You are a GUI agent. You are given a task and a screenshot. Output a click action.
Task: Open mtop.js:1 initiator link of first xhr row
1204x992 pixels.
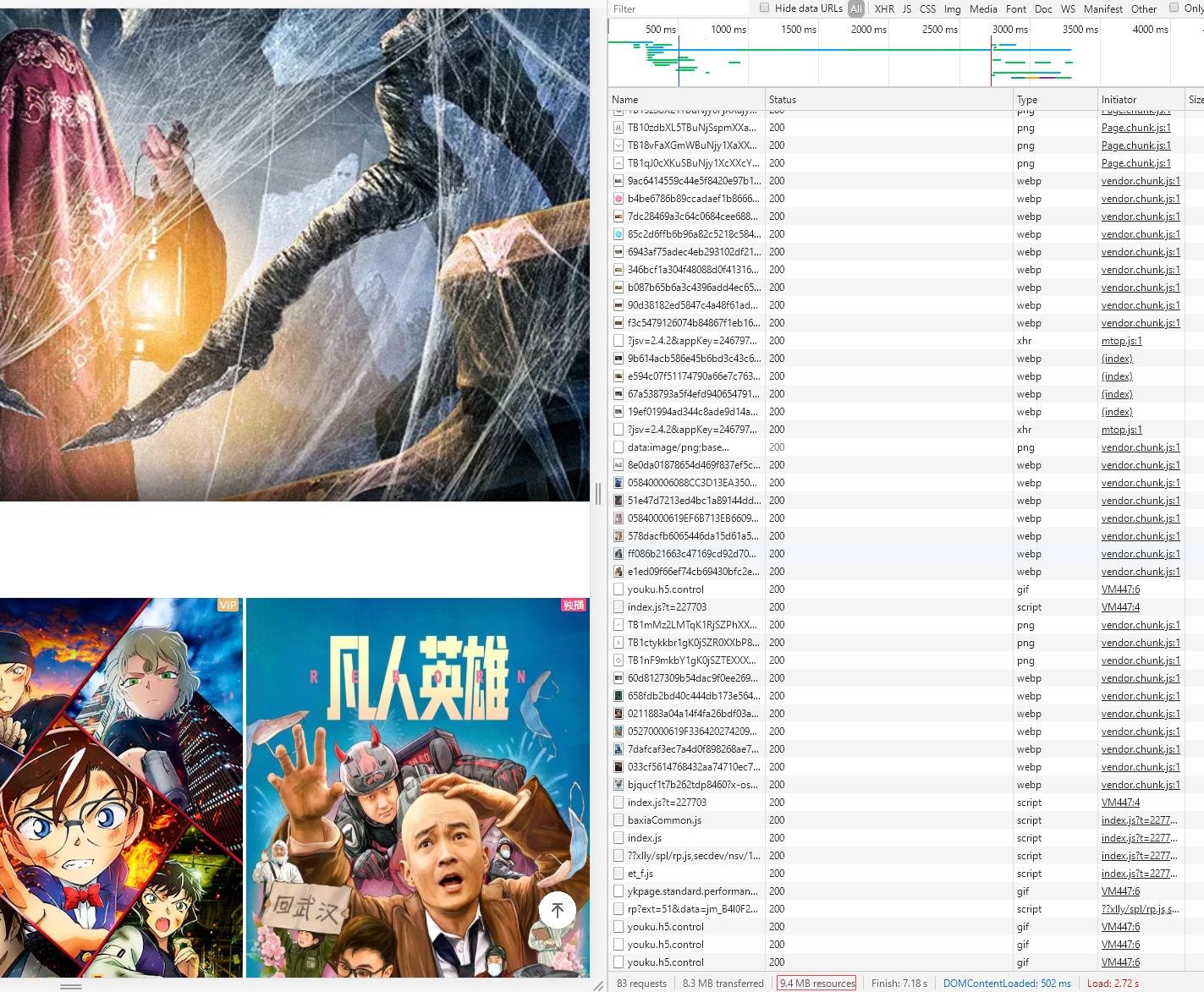click(x=1121, y=341)
